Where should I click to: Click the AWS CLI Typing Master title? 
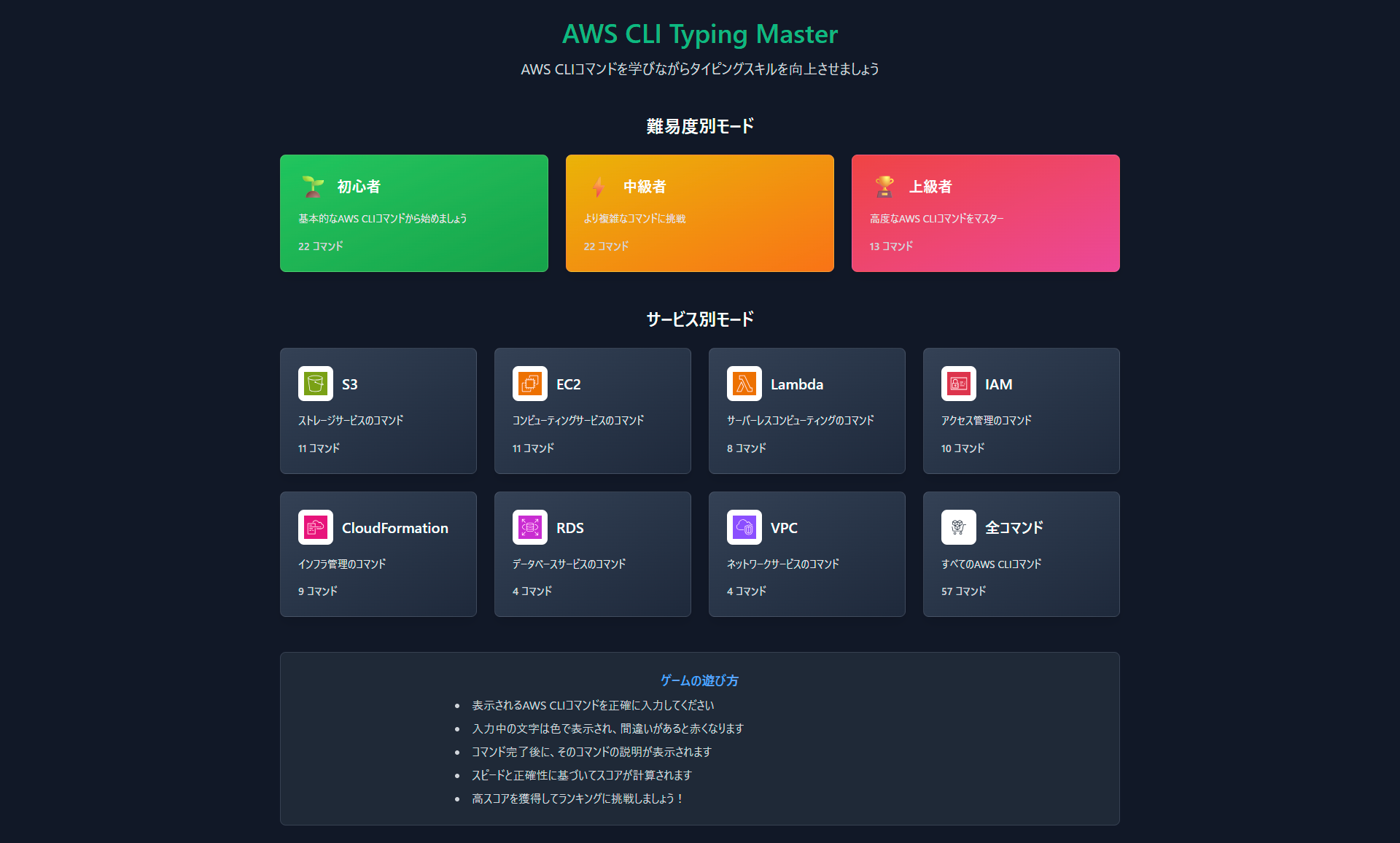click(699, 34)
